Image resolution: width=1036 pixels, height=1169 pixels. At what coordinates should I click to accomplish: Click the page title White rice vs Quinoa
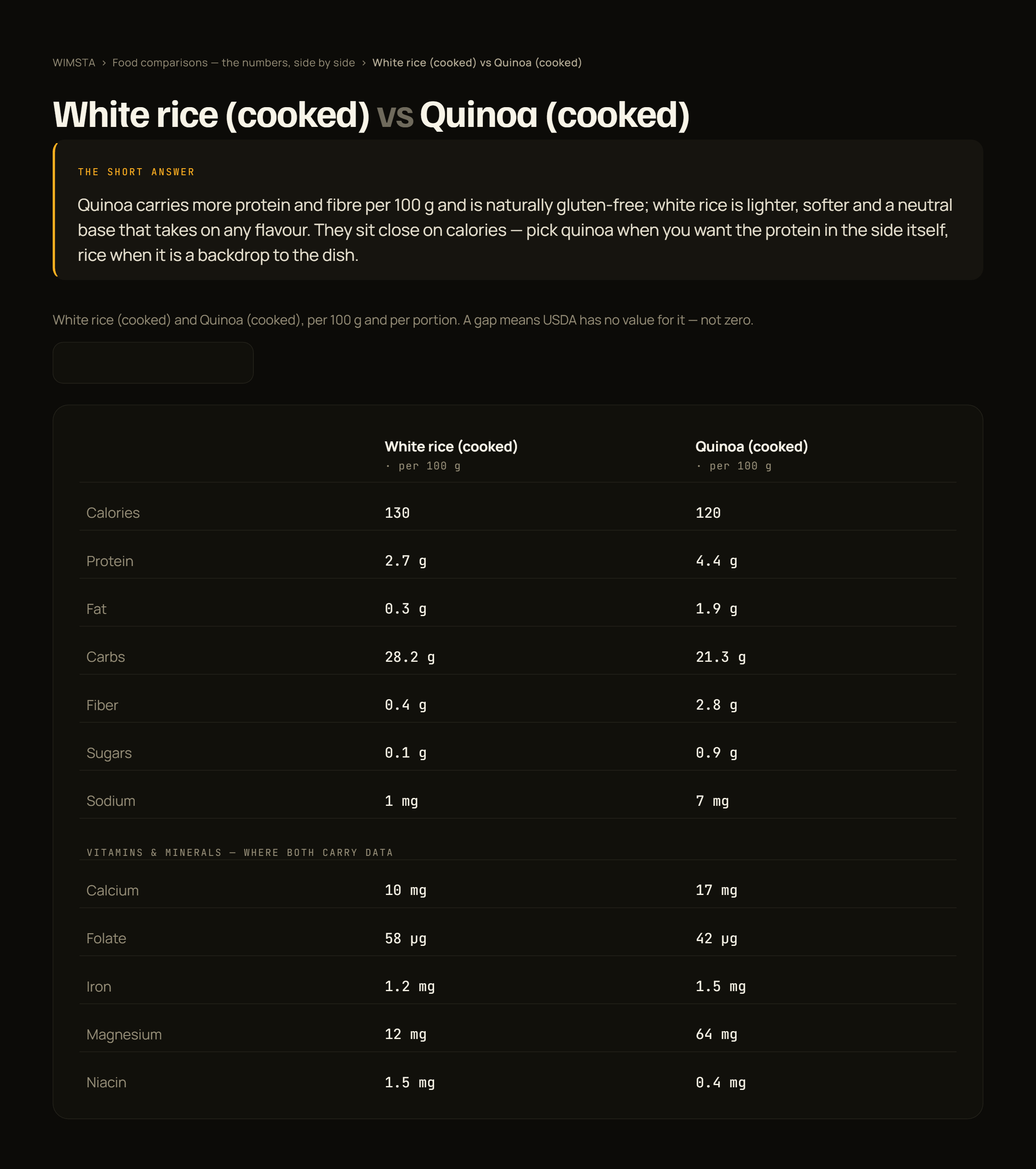click(x=371, y=114)
